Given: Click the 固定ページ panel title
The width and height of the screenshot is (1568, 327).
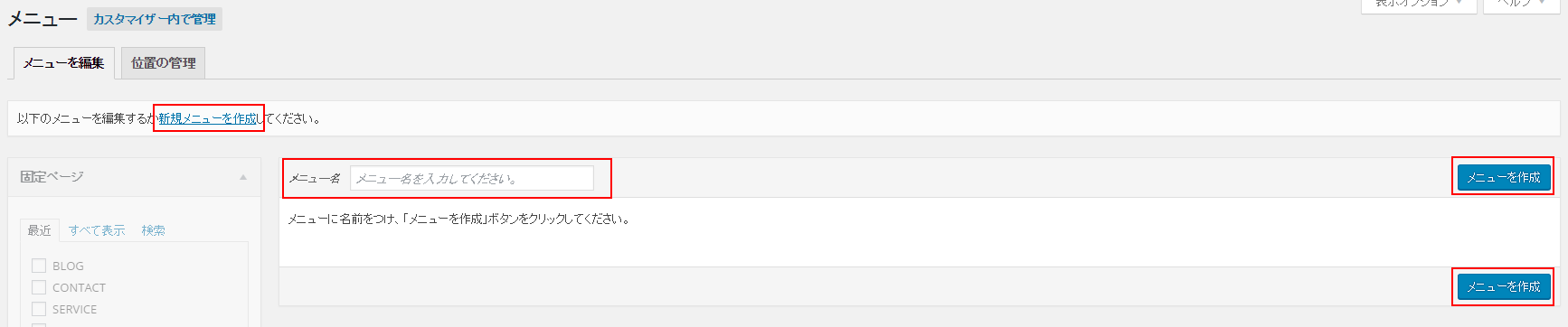Looking at the screenshot, I should pyautogui.click(x=52, y=177).
